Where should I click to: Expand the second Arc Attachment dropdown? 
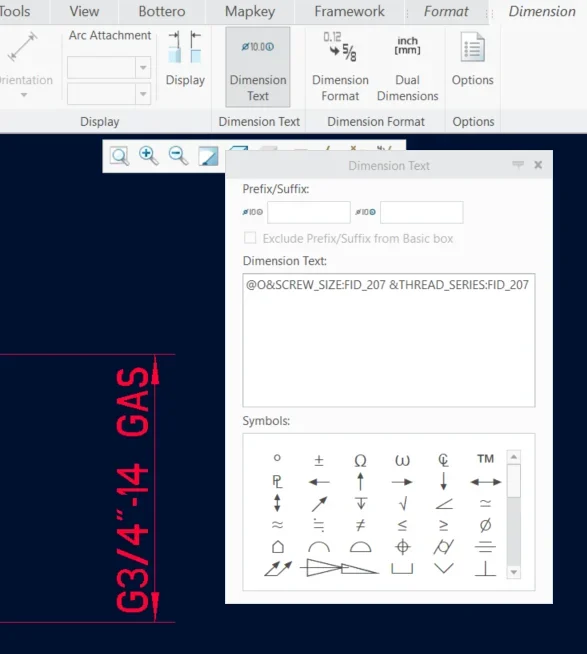click(143, 94)
